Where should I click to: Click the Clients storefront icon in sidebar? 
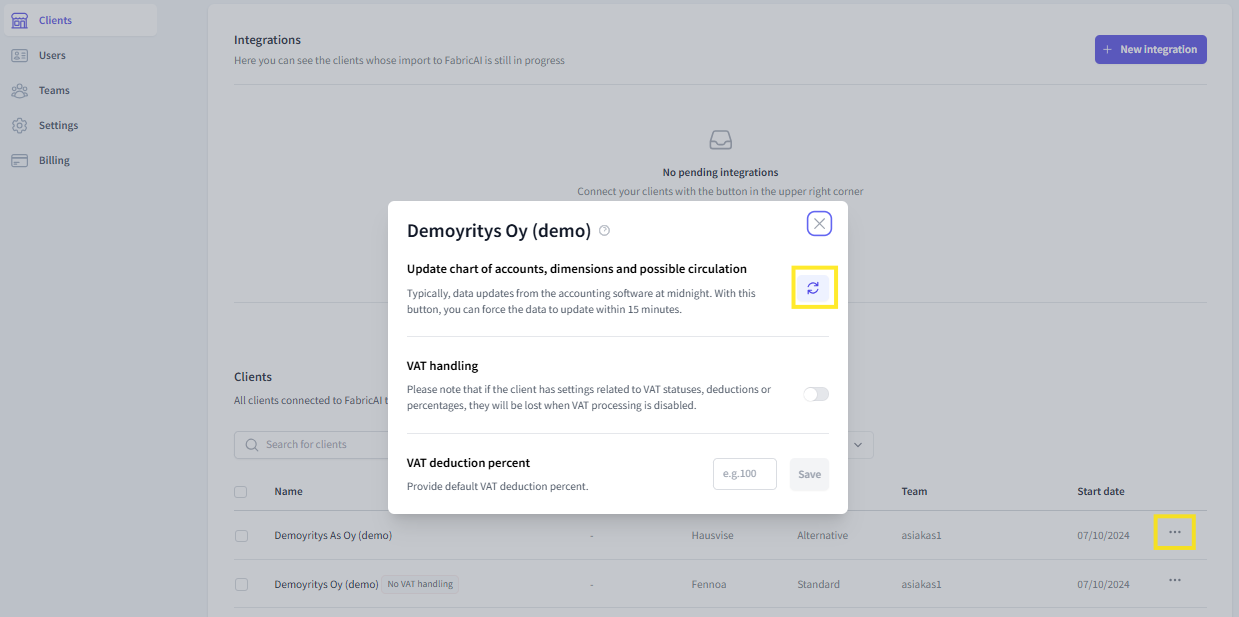[19, 20]
